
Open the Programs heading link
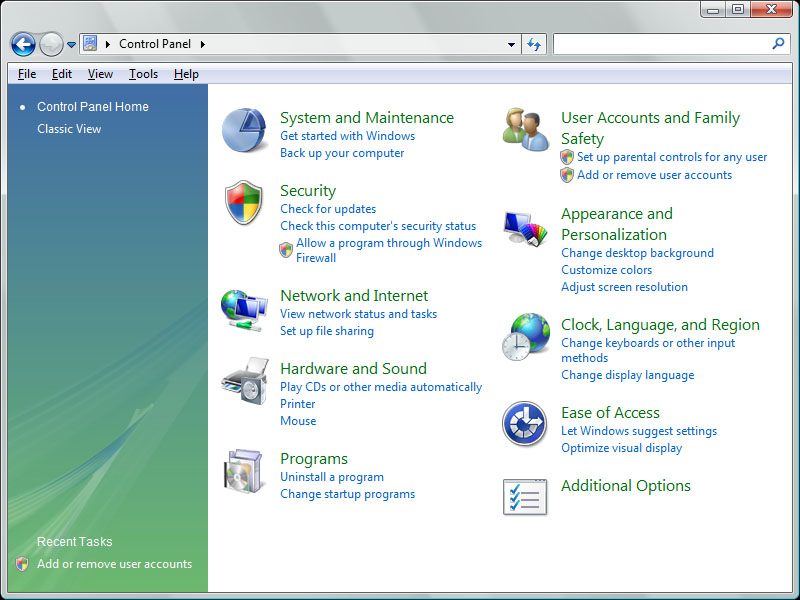pyautogui.click(x=314, y=459)
